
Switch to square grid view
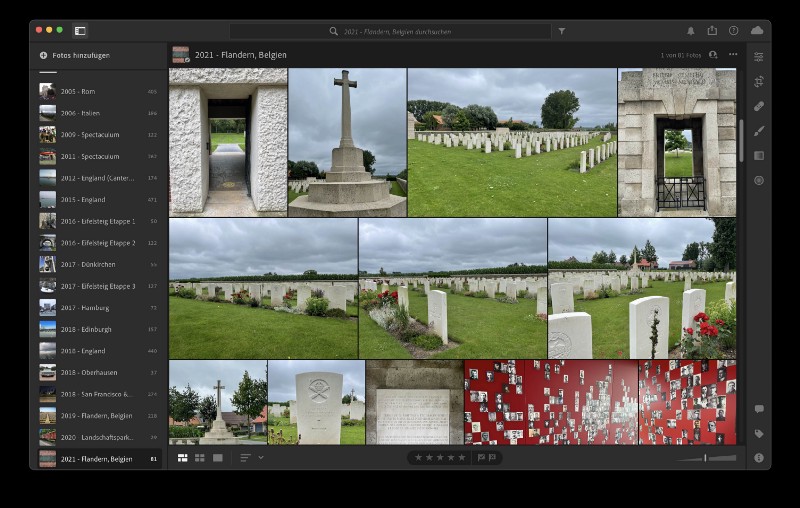(x=200, y=458)
